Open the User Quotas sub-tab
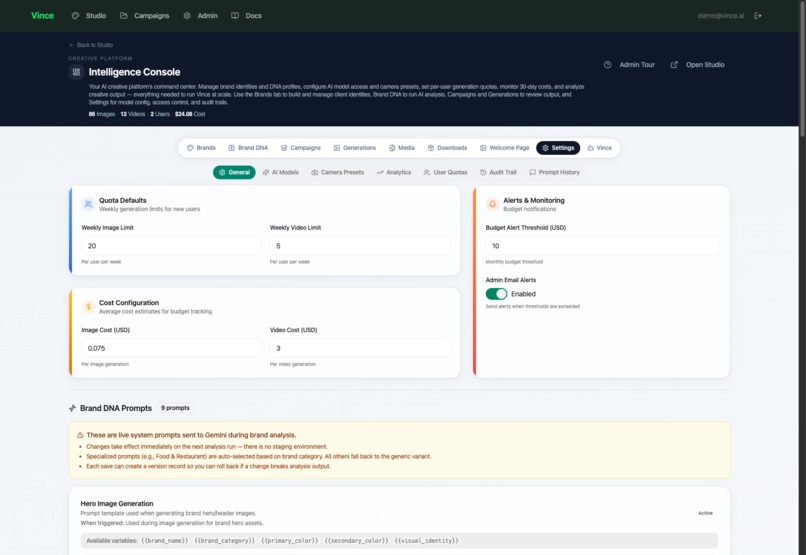Viewport: 806px width, 555px height. point(445,172)
